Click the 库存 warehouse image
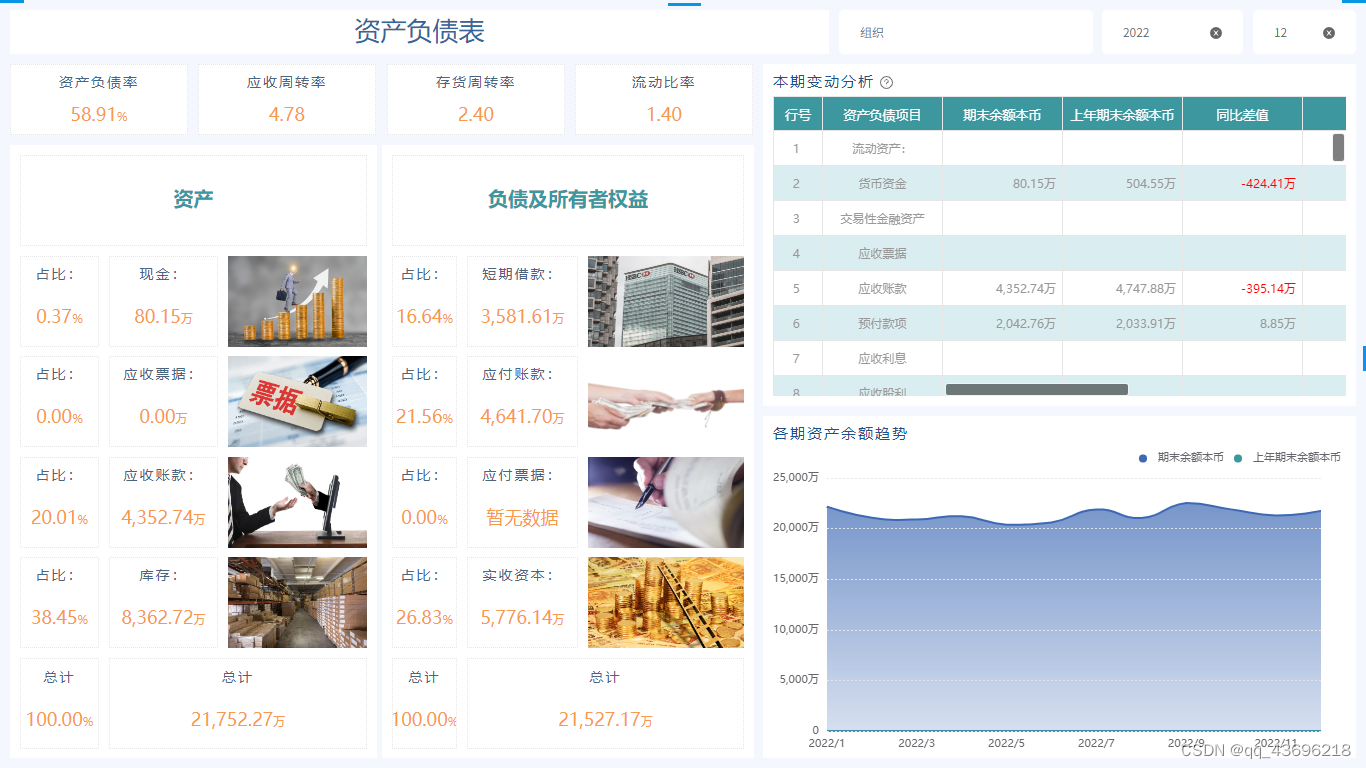The image size is (1366, 768). [x=297, y=603]
